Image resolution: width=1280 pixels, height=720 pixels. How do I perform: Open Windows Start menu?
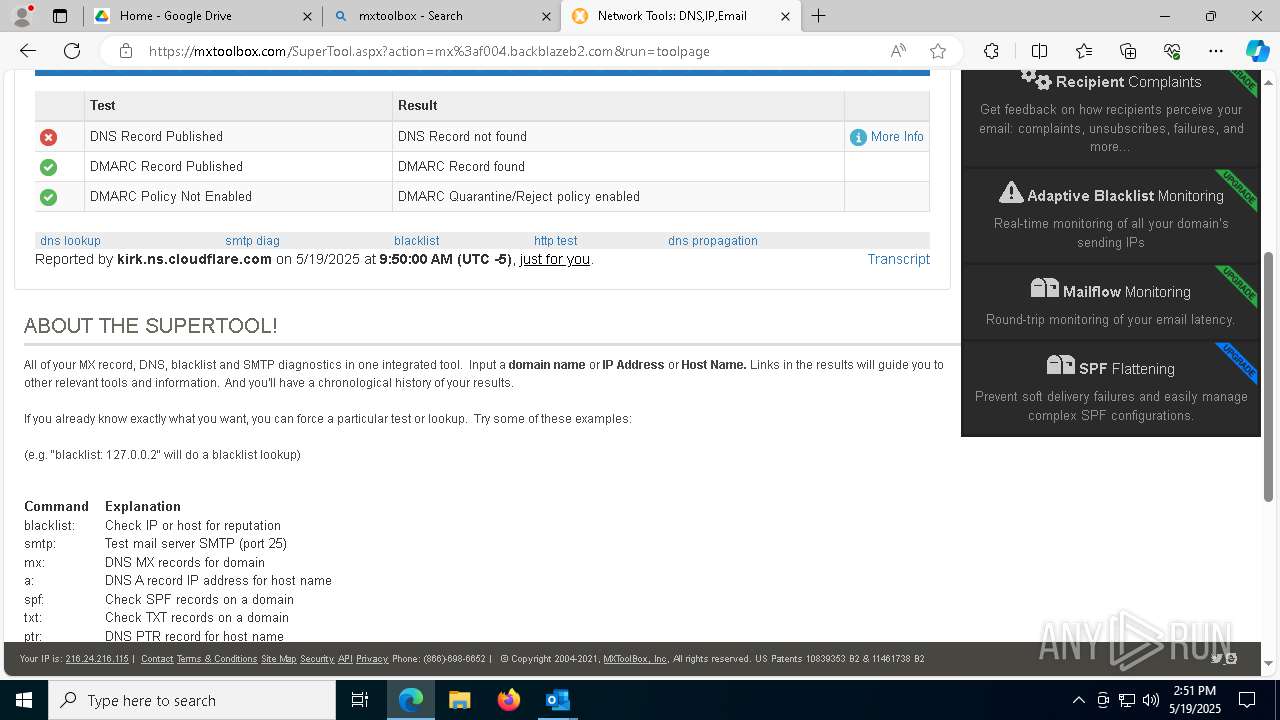pos(23,700)
